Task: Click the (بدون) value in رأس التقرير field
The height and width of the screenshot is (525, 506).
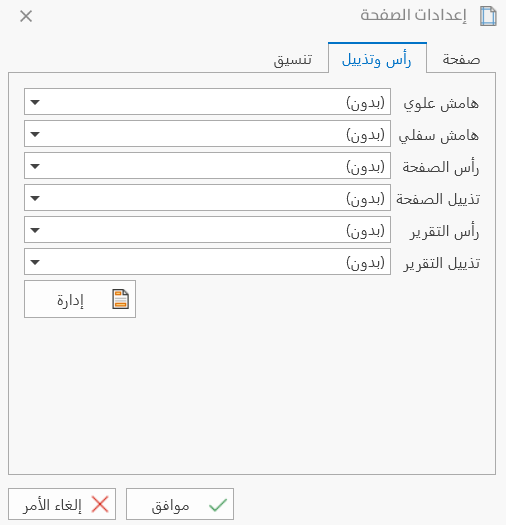Action: pos(365,230)
